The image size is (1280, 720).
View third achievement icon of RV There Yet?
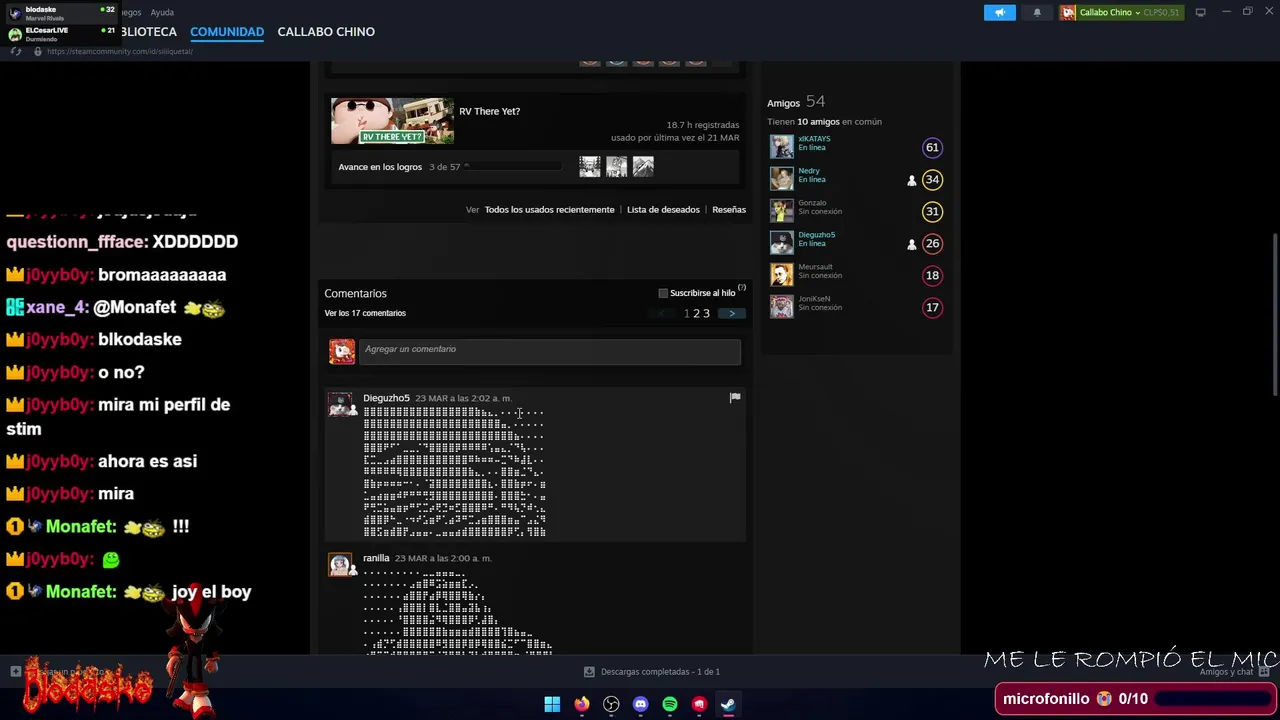pyautogui.click(x=643, y=167)
